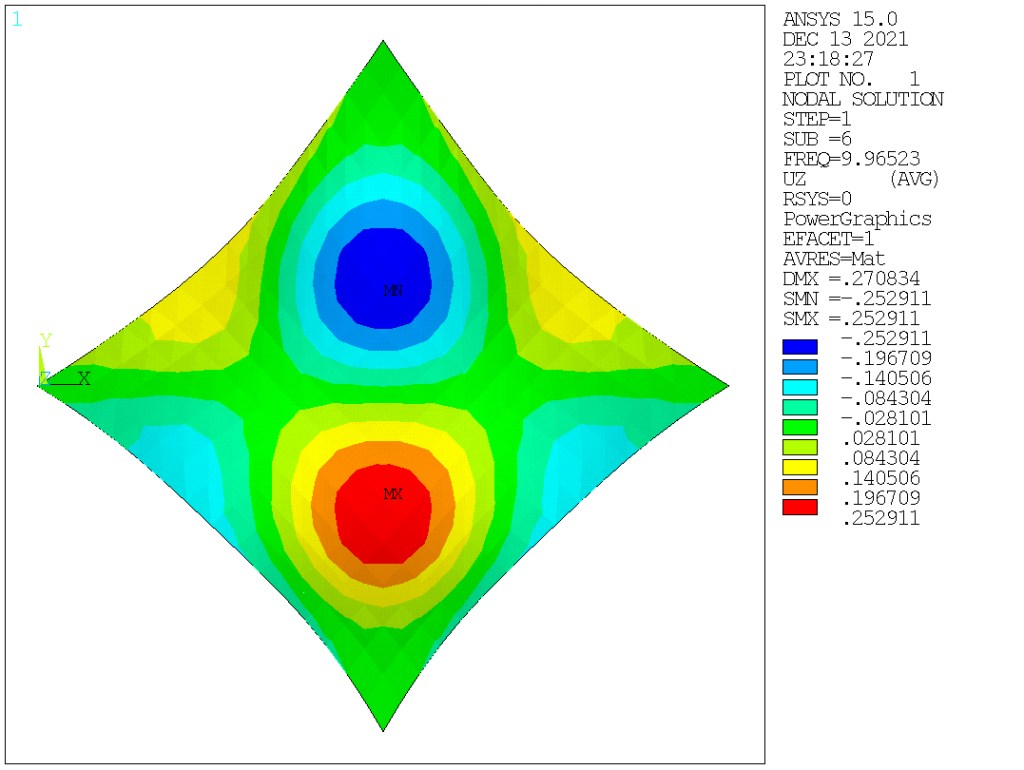Select the FREQ=9.96523 text line
The height and width of the screenshot is (770, 1024).
(851, 159)
